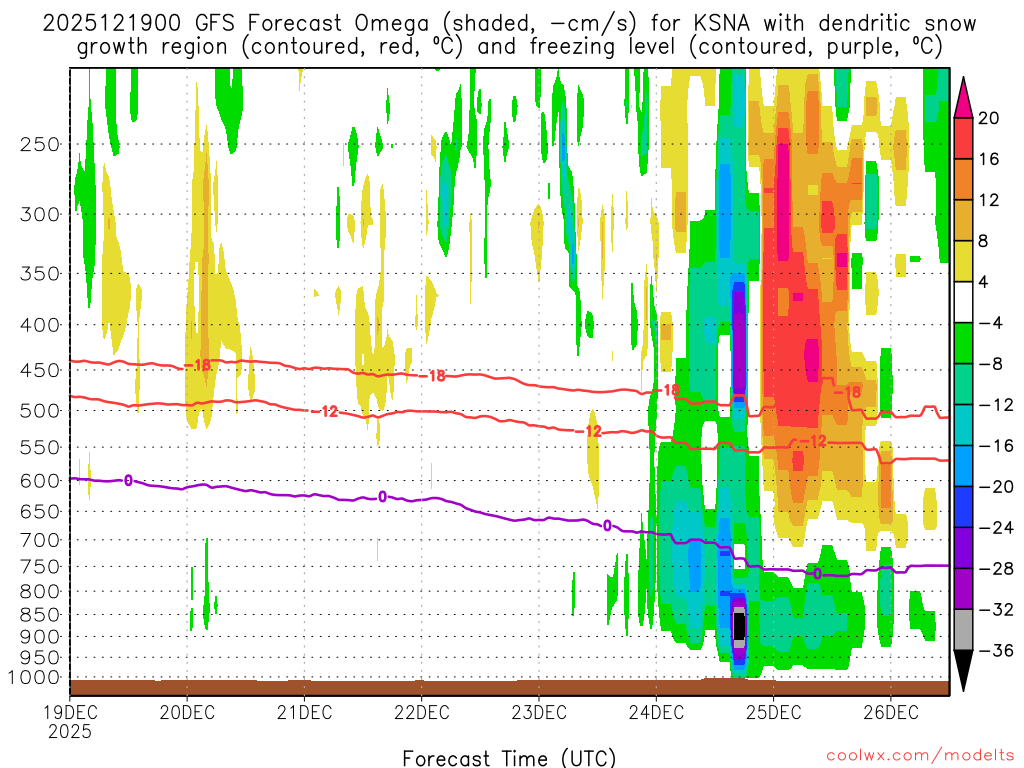
Task: Select the colorbar tick label -24
Action: pyautogui.click(x=995, y=527)
